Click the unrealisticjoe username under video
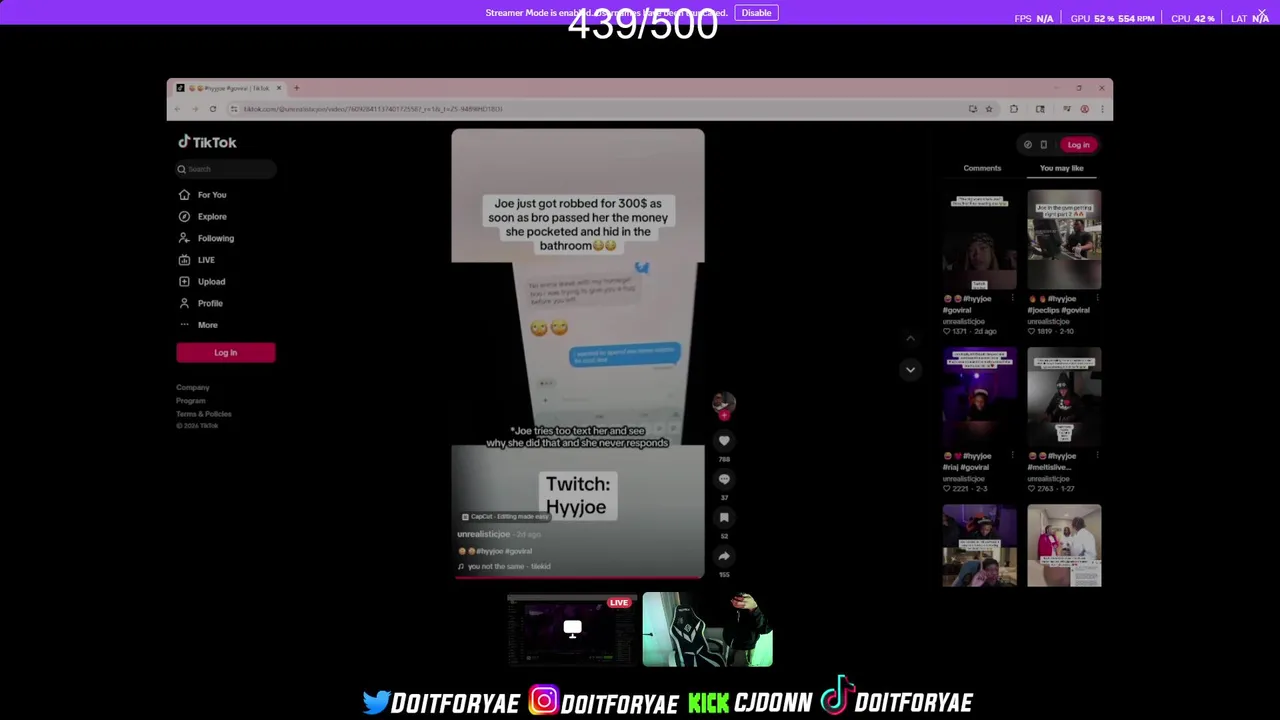This screenshot has width=1280, height=720. tap(483, 534)
